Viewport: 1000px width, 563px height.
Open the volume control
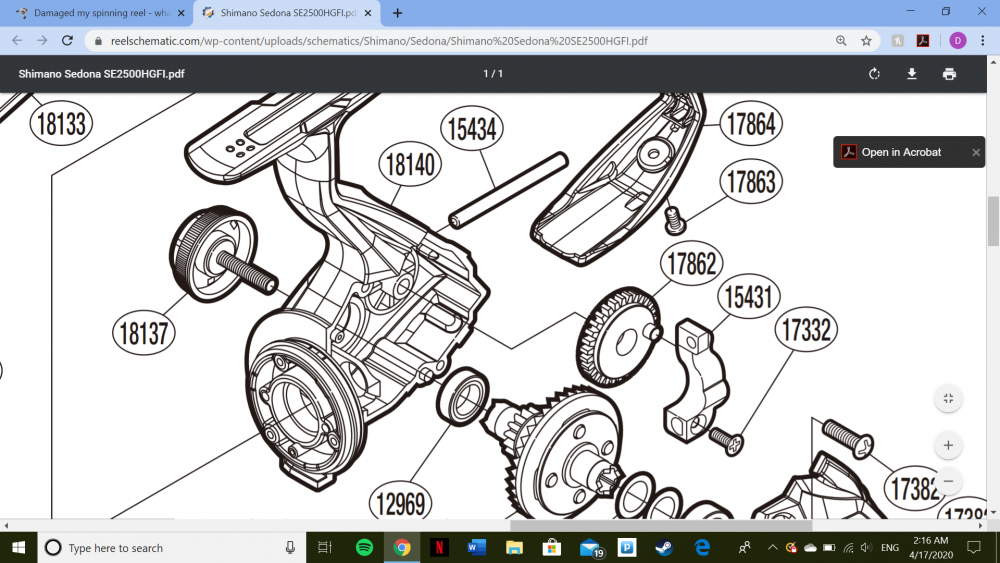click(x=866, y=548)
